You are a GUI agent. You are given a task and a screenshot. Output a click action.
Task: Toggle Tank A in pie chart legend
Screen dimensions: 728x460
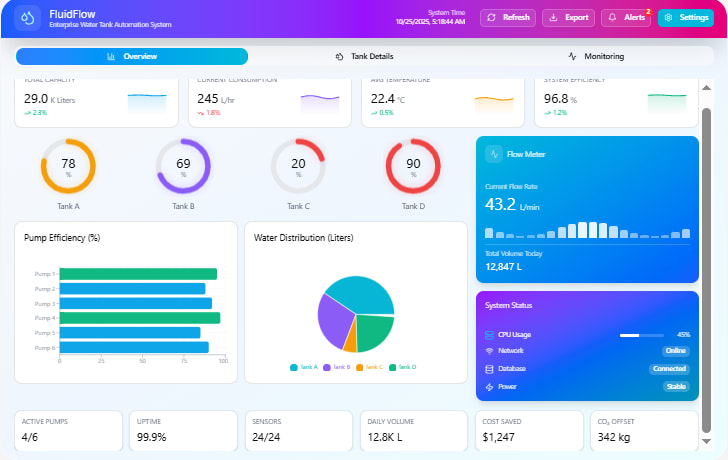pos(304,367)
